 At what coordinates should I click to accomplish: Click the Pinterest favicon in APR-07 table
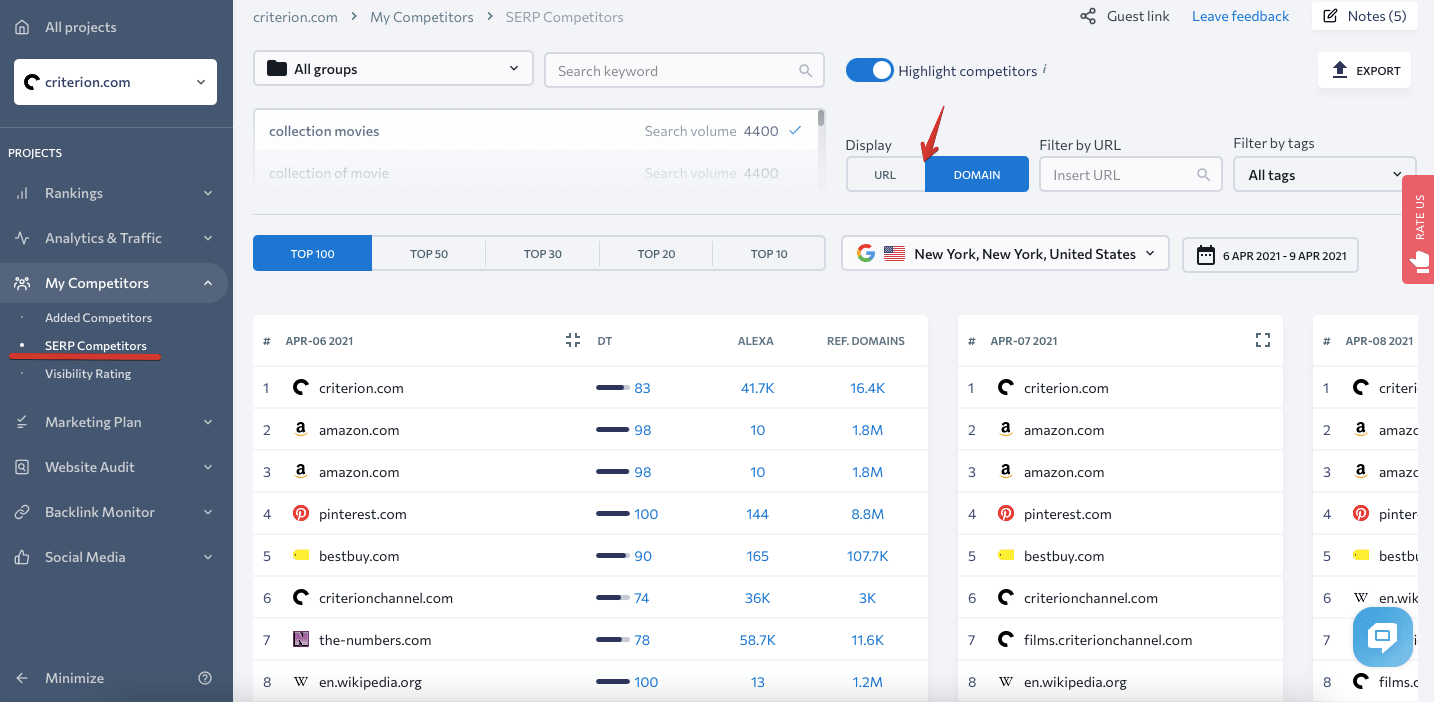[x=1006, y=514]
